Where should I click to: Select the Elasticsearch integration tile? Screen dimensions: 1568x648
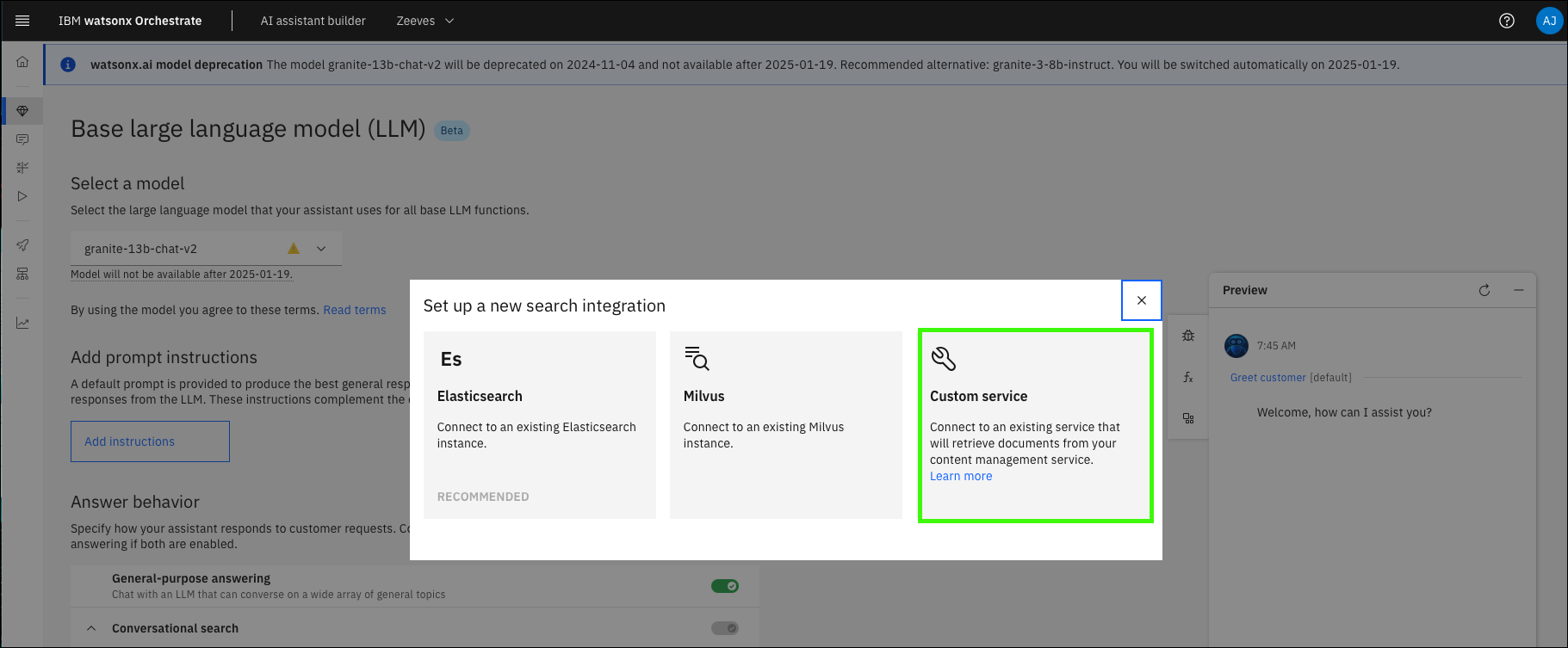539,425
